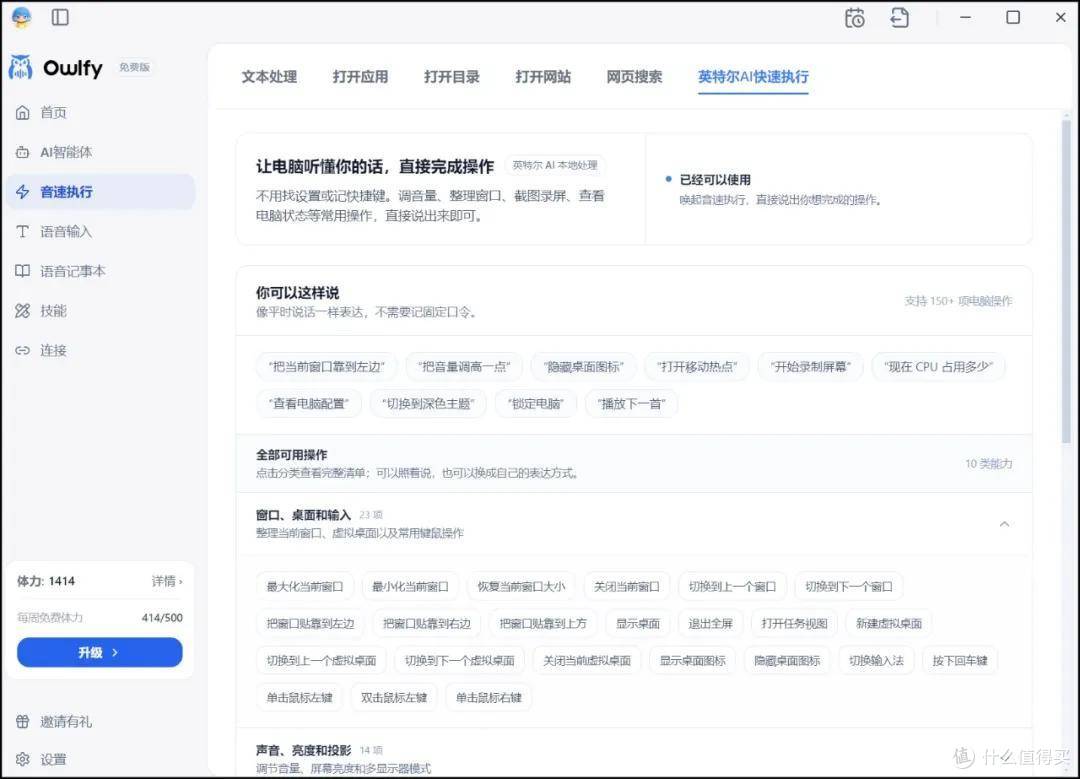The height and width of the screenshot is (779, 1080).
Task: Click the 免费版 badge next to Owlfy
Action: pos(134,67)
